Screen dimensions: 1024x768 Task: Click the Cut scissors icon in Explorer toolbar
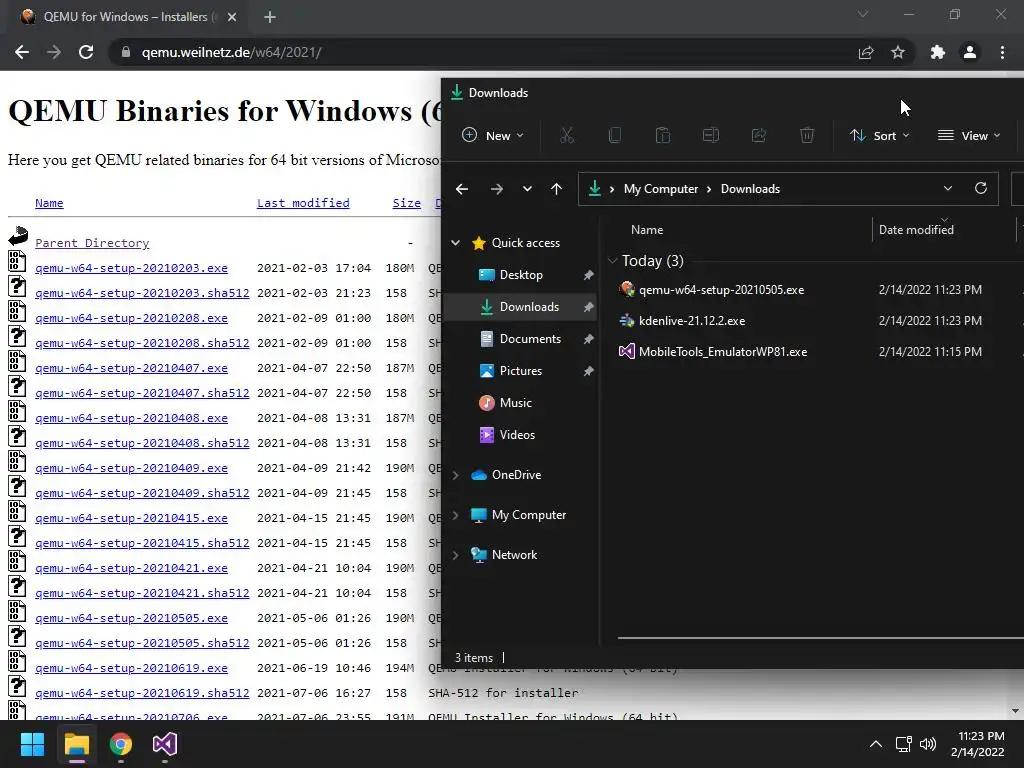click(567, 135)
